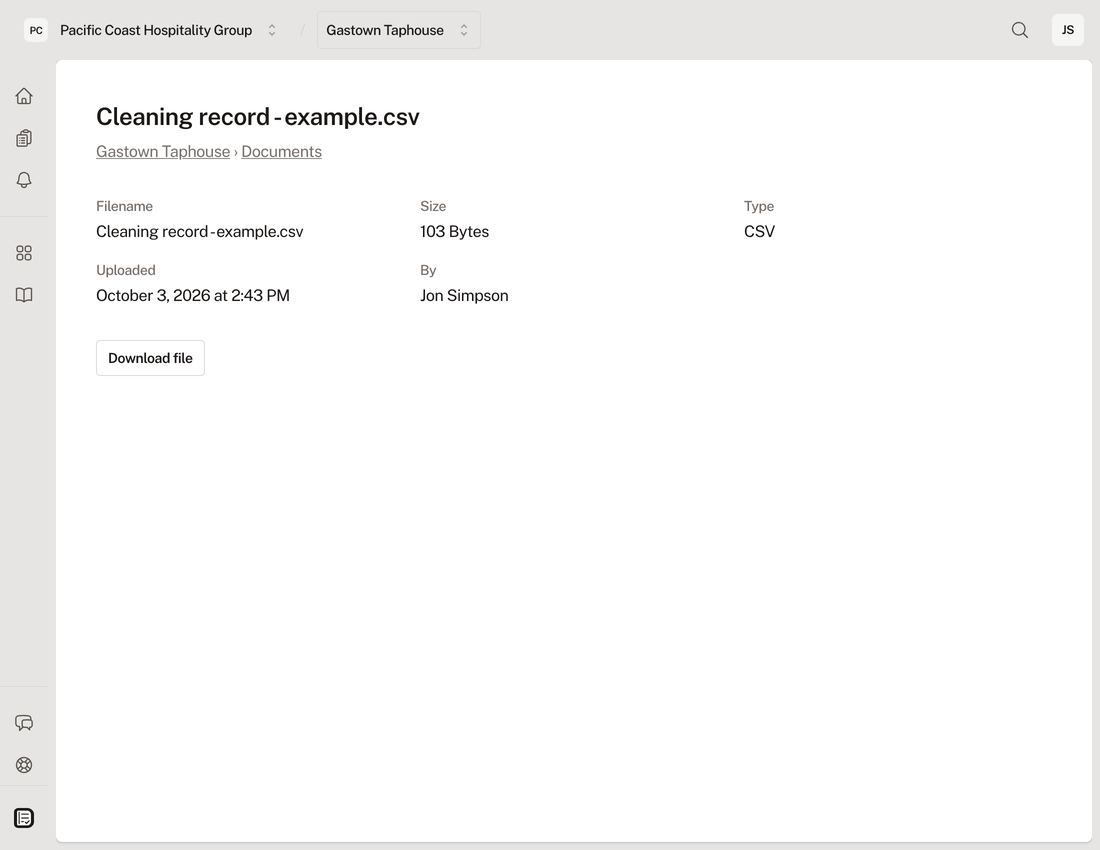Click the Size field label
Image resolution: width=1100 pixels, height=850 pixels.
[x=433, y=206]
